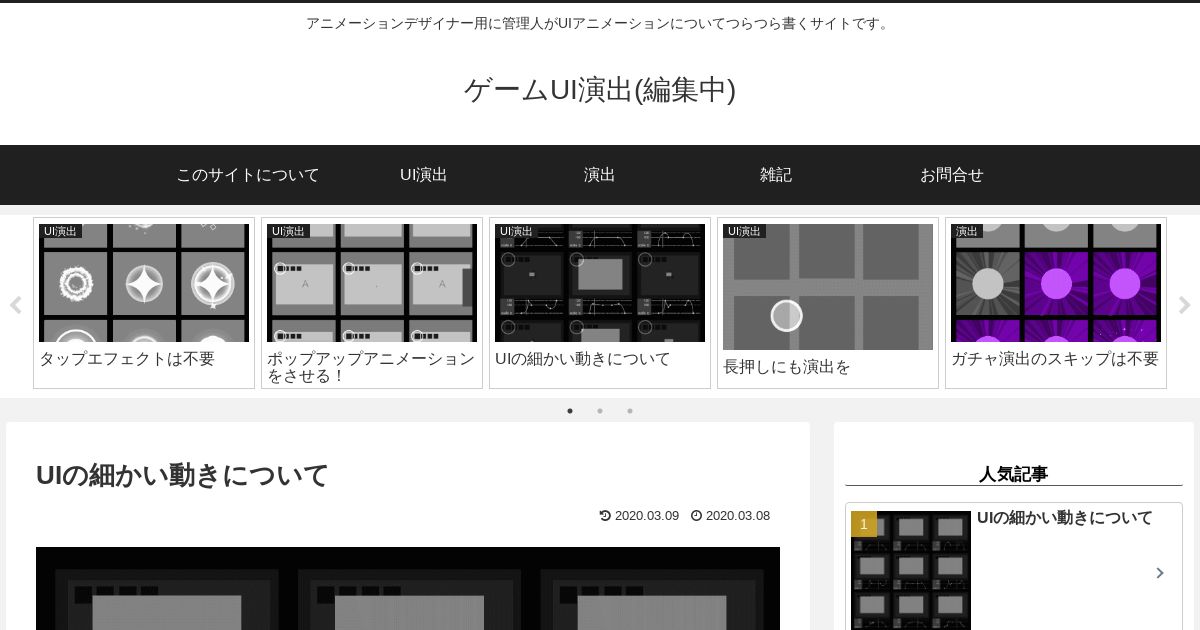1200x630 pixels.
Task: Open the このサイトについて menu item
Action: tap(248, 175)
